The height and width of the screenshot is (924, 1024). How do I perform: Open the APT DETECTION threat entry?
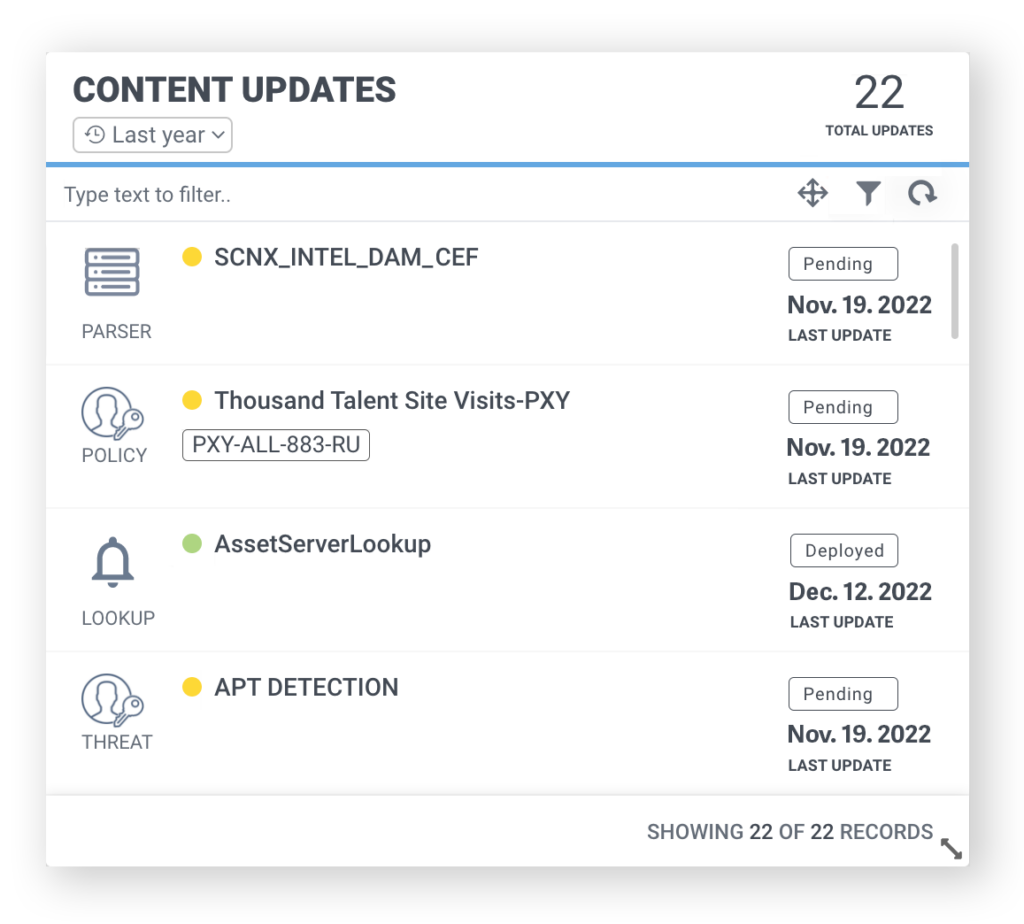pos(306,688)
